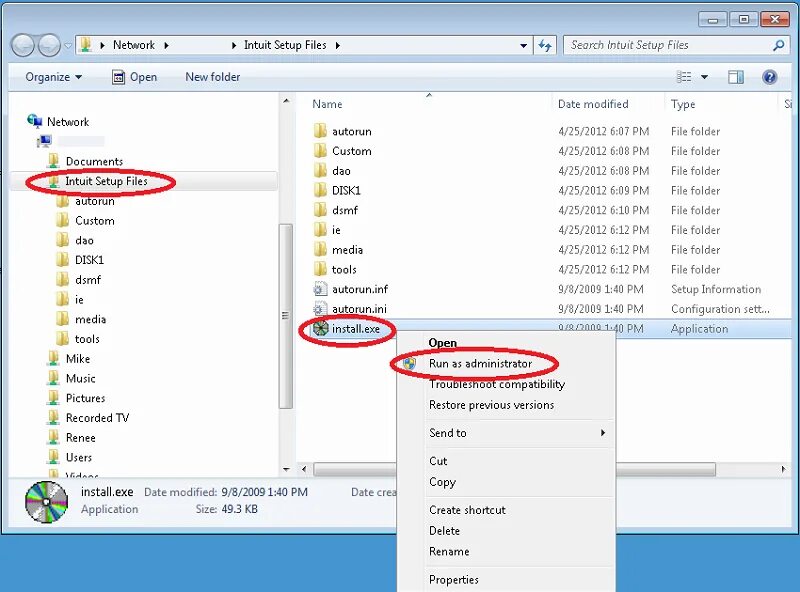Choose Rename in context menu
Viewport: 800px width, 592px height.
point(449,552)
